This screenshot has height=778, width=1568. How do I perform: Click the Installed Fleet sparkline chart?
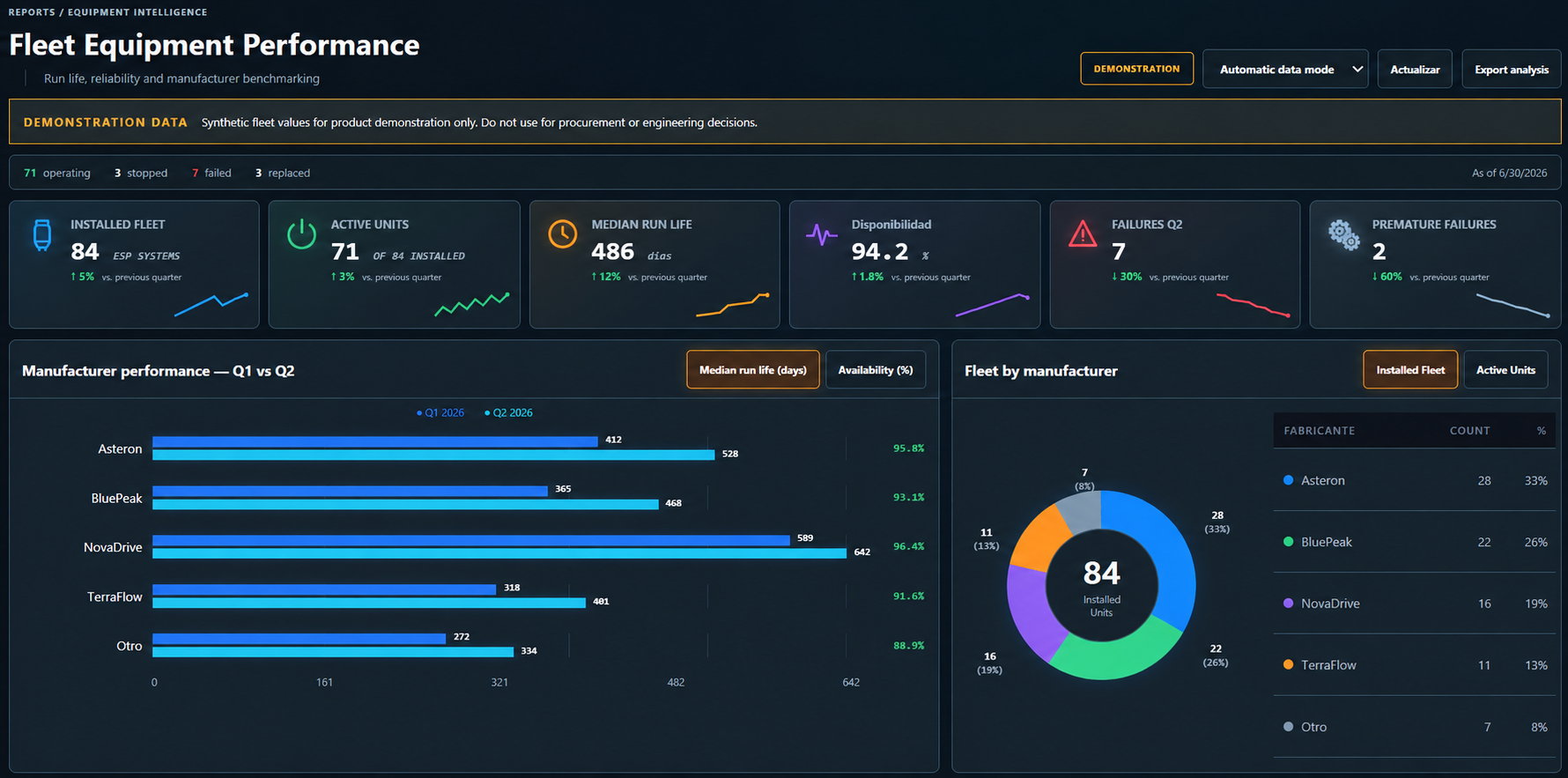(x=211, y=304)
